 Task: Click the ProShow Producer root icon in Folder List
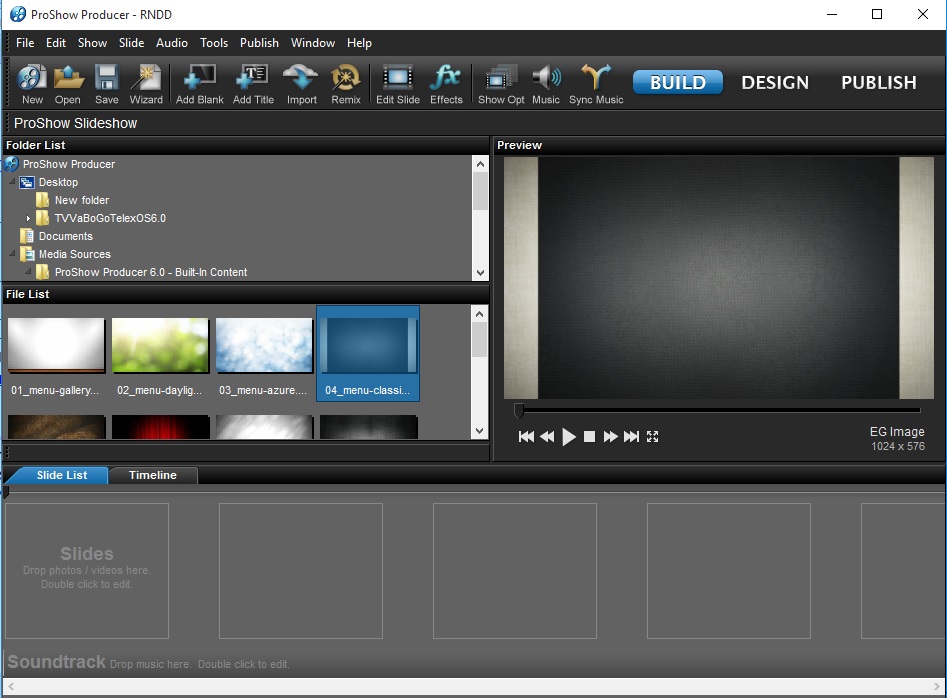11,164
